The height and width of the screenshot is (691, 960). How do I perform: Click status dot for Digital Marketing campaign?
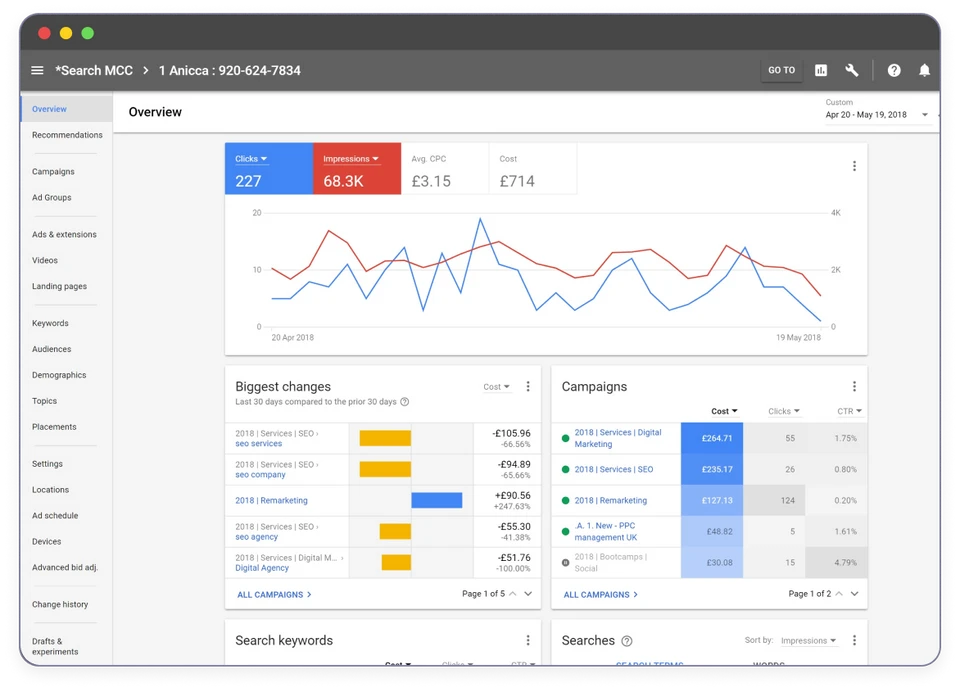(x=566, y=438)
